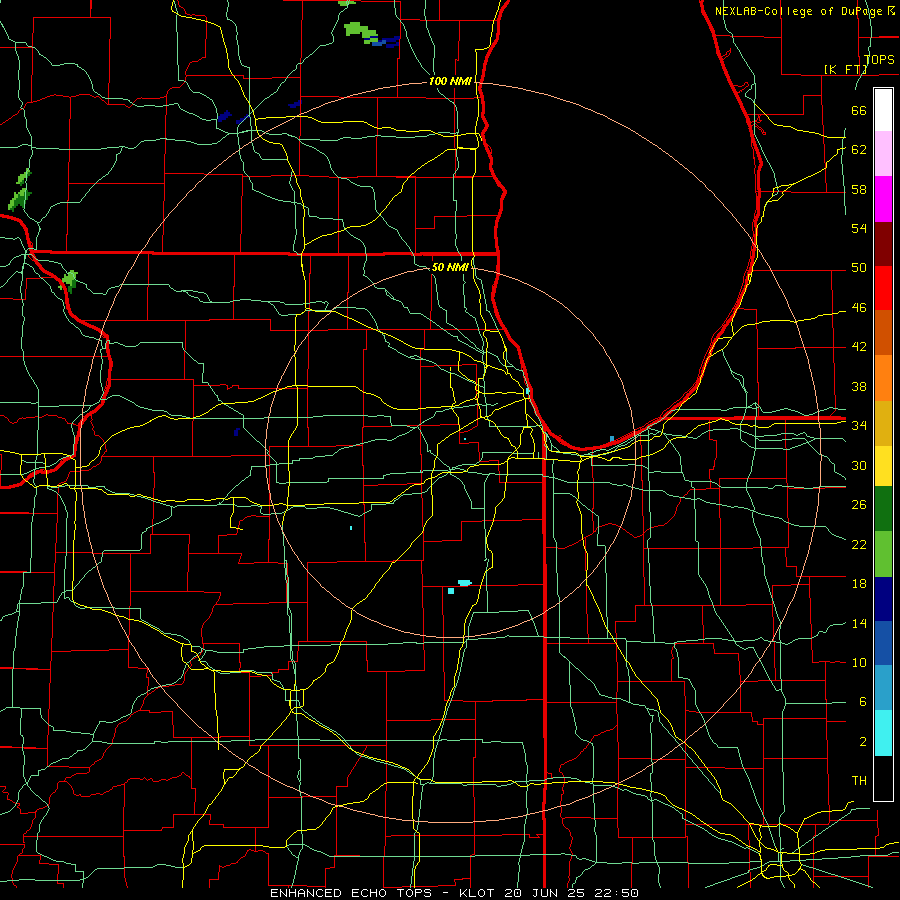The height and width of the screenshot is (900, 900).
Task: Click the light pink swatch on the color scale
Action: tap(883, 154)
